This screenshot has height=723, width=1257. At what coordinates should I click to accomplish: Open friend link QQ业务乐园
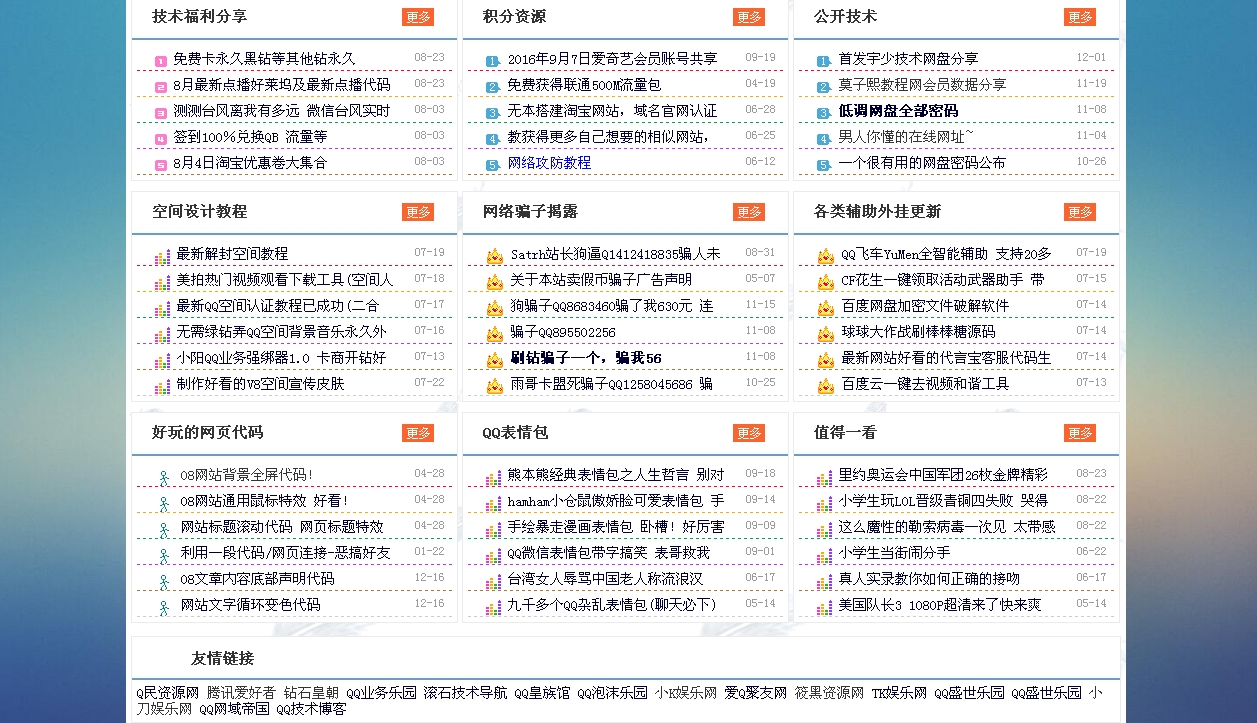coord(381,693)
